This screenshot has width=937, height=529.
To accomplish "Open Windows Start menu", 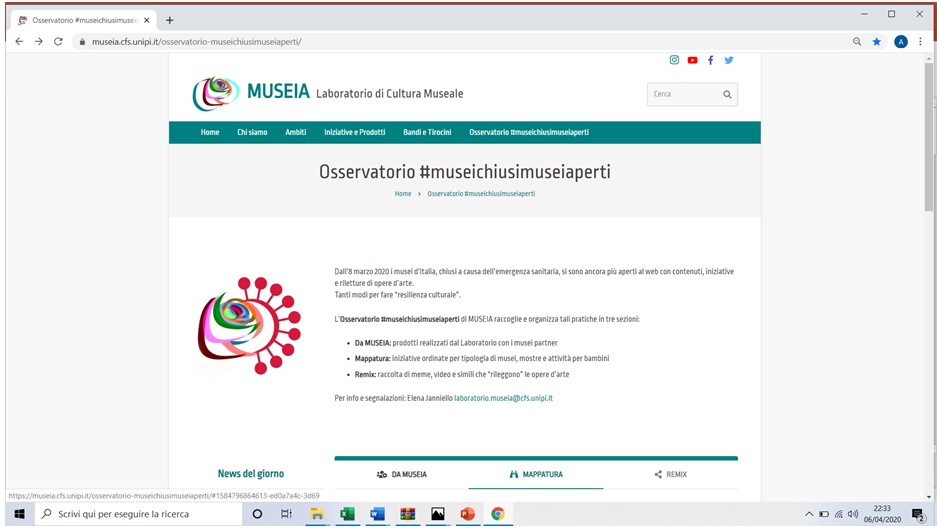I will coord(20,513).
